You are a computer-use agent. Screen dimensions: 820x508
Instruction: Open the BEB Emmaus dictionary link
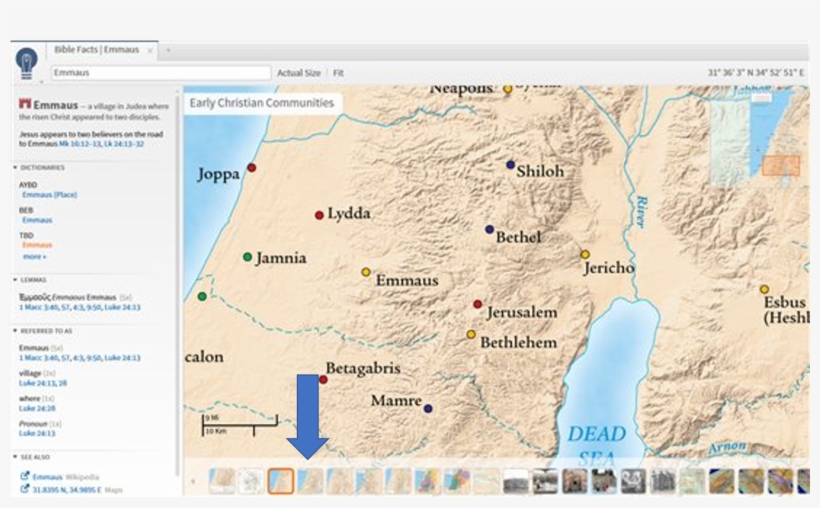[37, 220]
